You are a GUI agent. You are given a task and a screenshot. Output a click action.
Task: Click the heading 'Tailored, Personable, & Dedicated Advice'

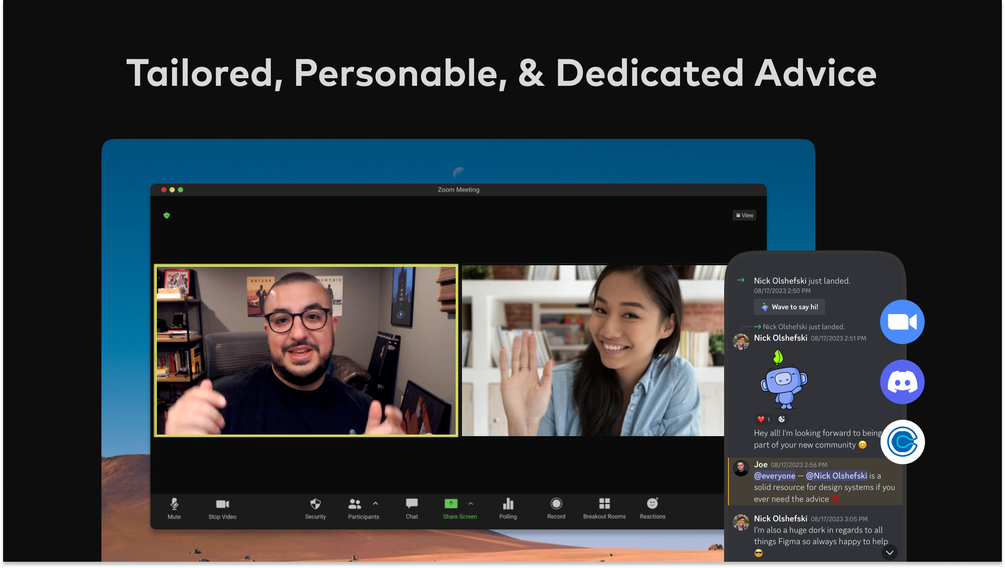click(501, 73)
